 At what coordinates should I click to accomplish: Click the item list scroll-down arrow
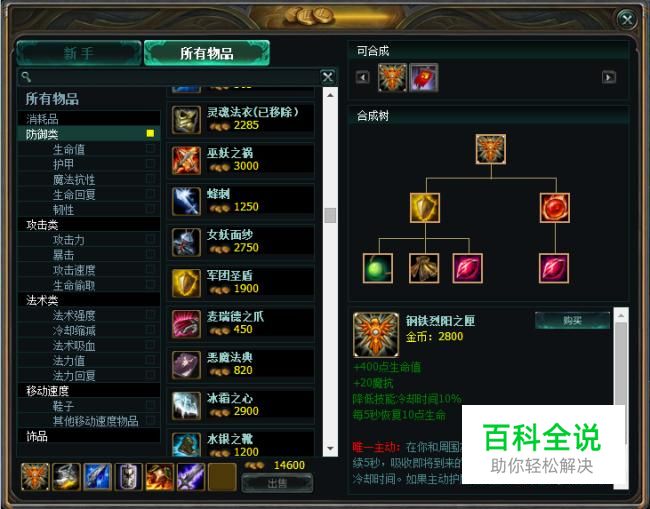pos(330,448)
